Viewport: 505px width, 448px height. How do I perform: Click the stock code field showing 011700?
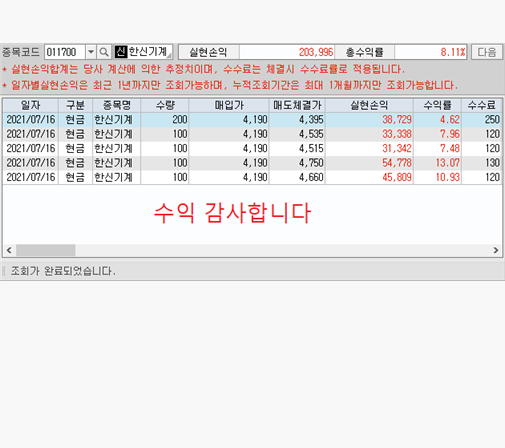tap(65, 52)
